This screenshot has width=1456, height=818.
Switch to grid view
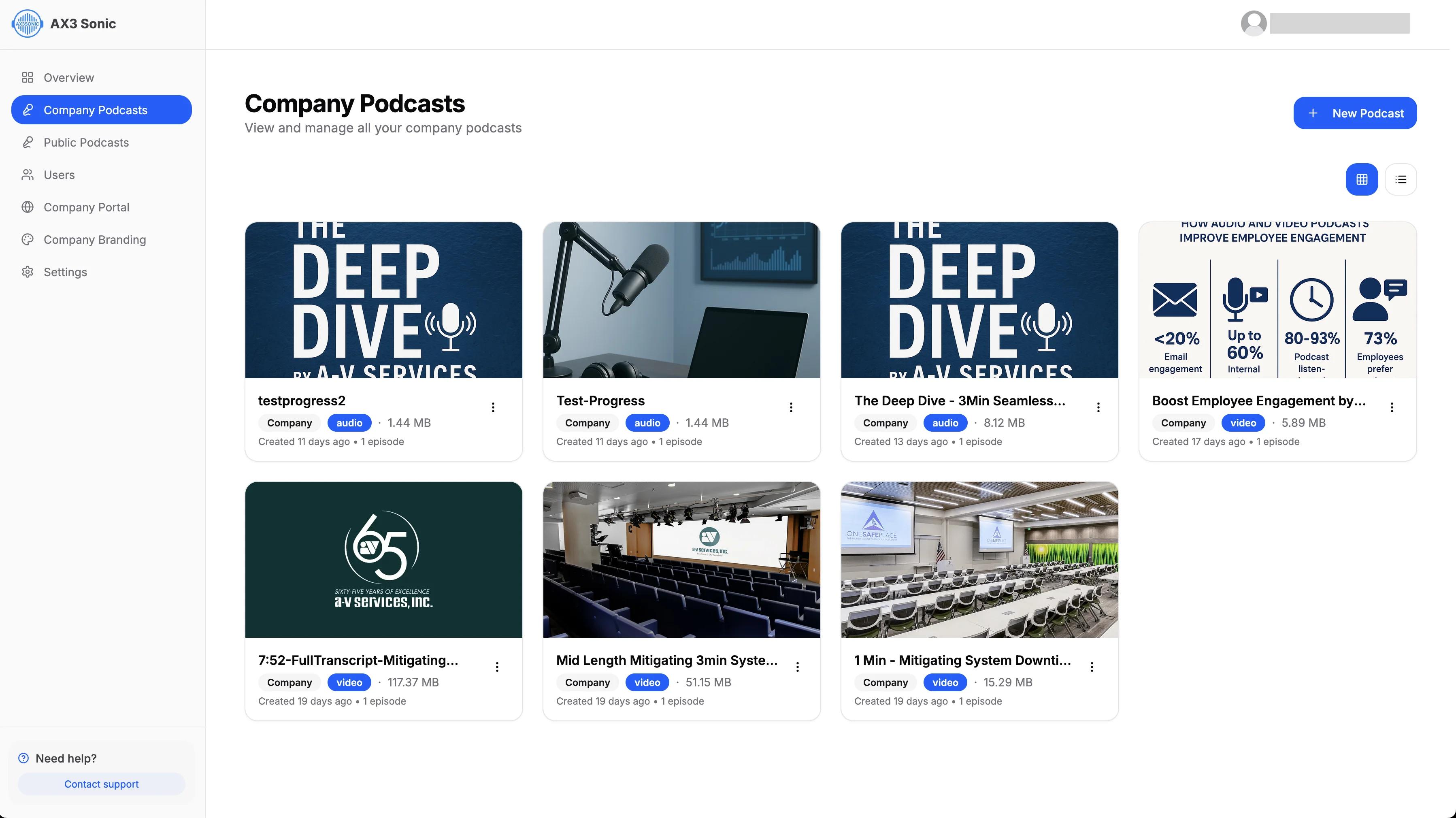coord(1362,179)
